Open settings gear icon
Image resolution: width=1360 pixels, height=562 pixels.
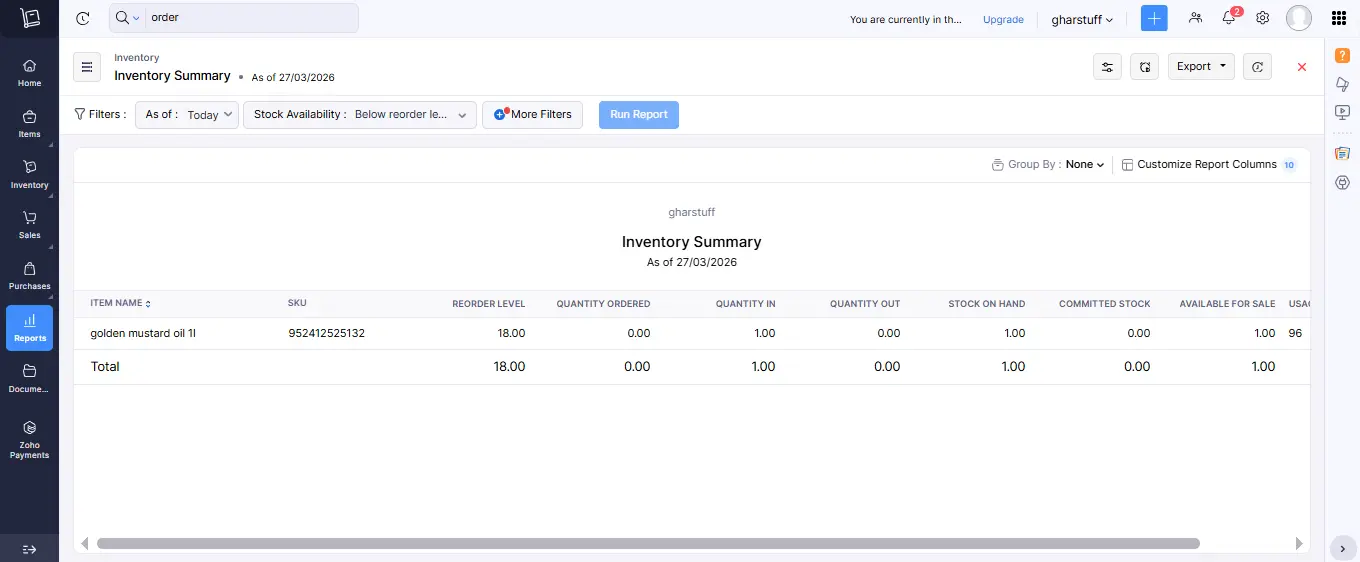1263,18
